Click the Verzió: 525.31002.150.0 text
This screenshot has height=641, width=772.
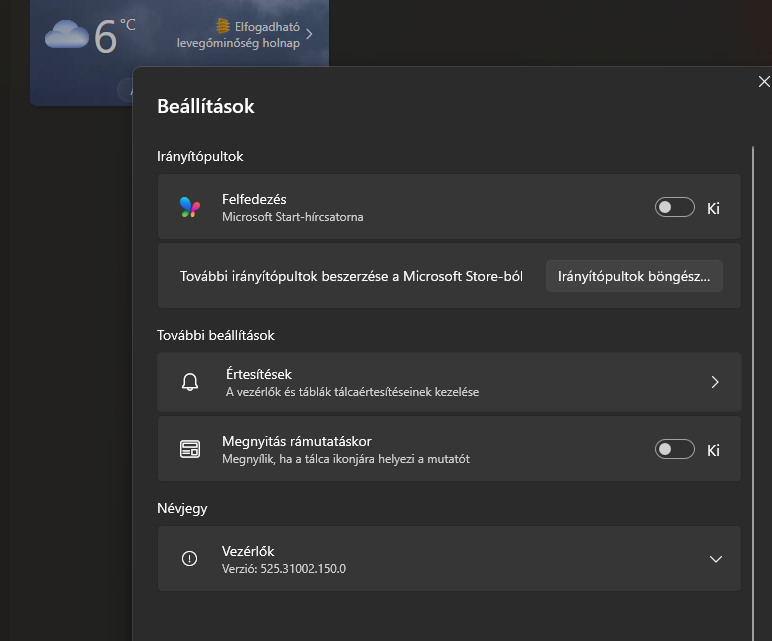tap(284, 569)
